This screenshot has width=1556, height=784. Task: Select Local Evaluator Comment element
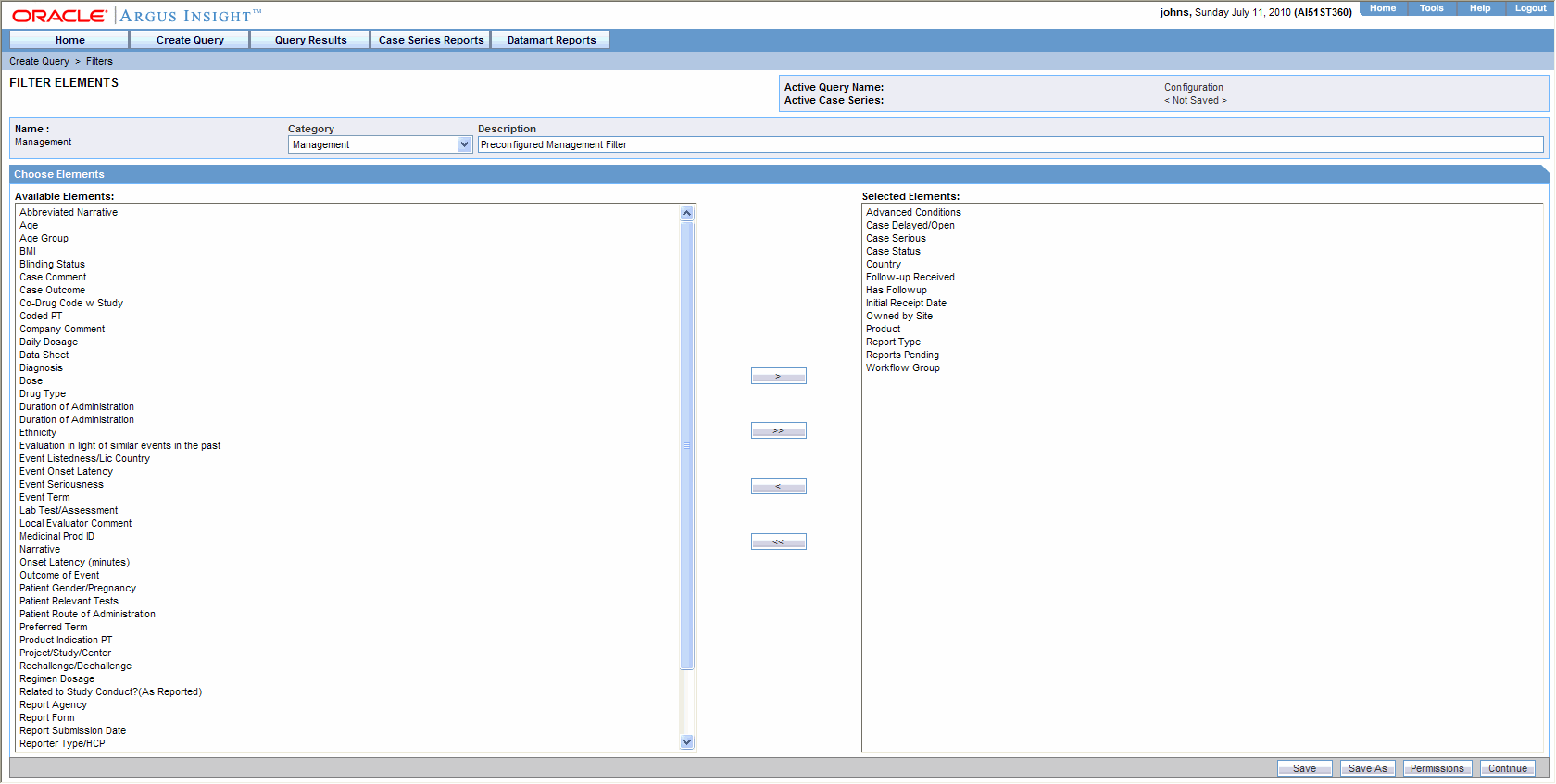tap(76, 523)
